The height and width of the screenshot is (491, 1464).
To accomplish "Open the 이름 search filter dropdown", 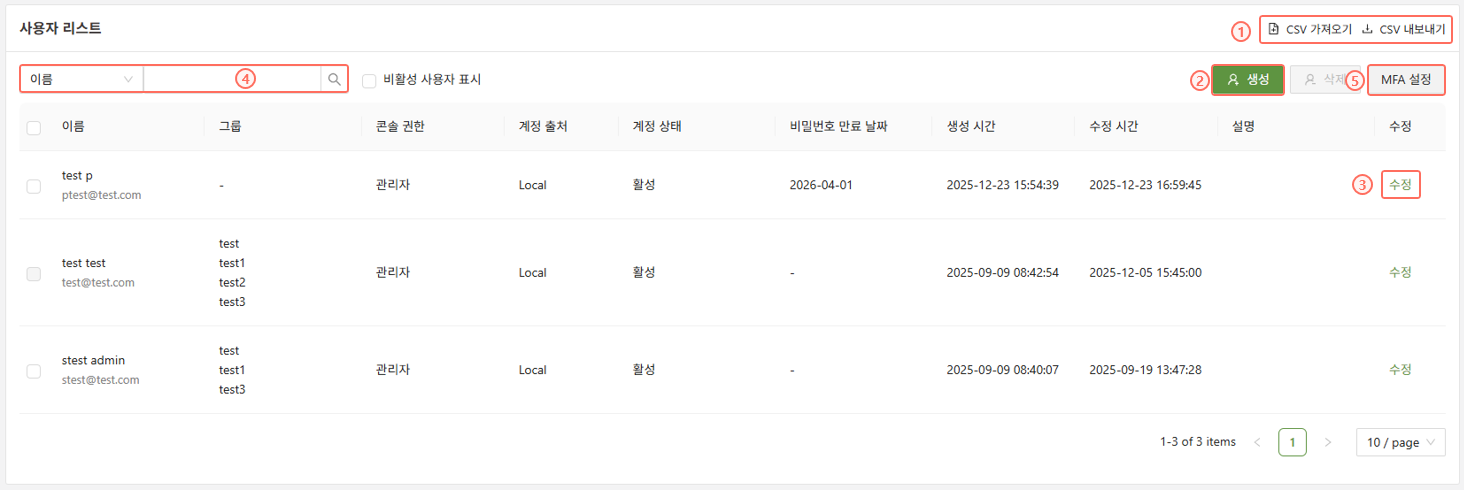I will (x=82, y=79).
